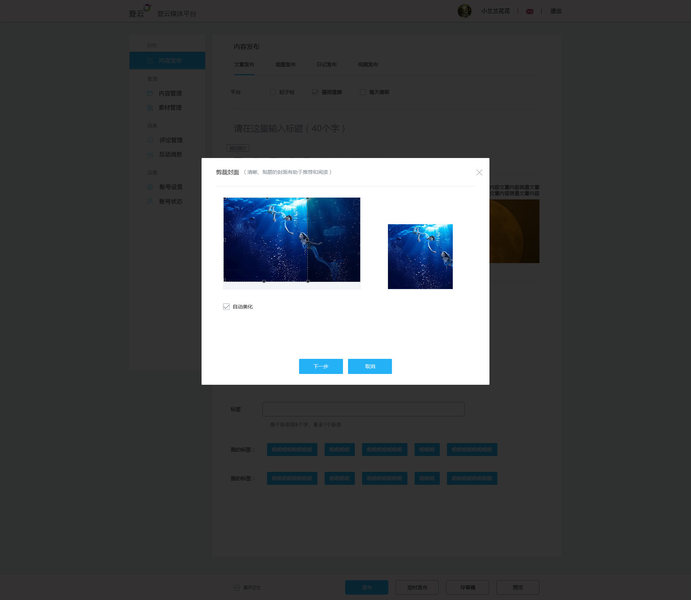Open 账号设置 in the sidebar
The image size is (691, 600).
171,187
